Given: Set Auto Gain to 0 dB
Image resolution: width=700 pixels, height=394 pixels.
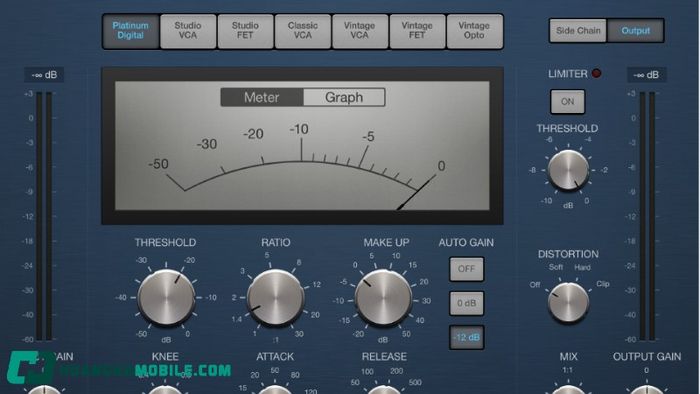Looking at the screenshot, I should pyautogui.click(x=467, y=303).
